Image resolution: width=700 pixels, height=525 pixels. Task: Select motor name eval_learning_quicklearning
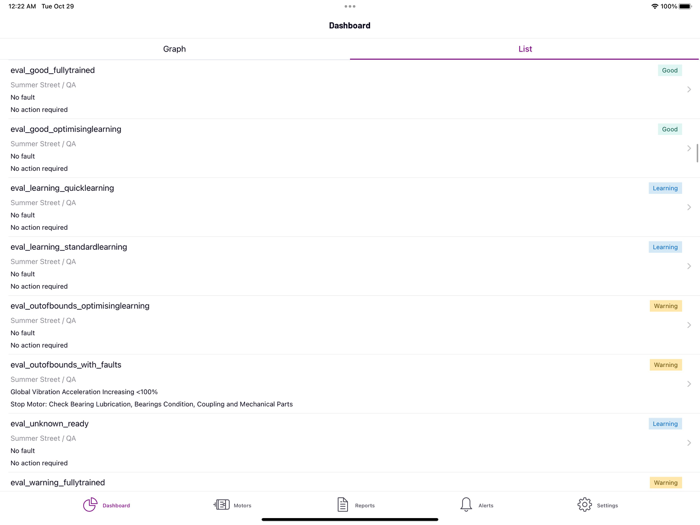62,188
